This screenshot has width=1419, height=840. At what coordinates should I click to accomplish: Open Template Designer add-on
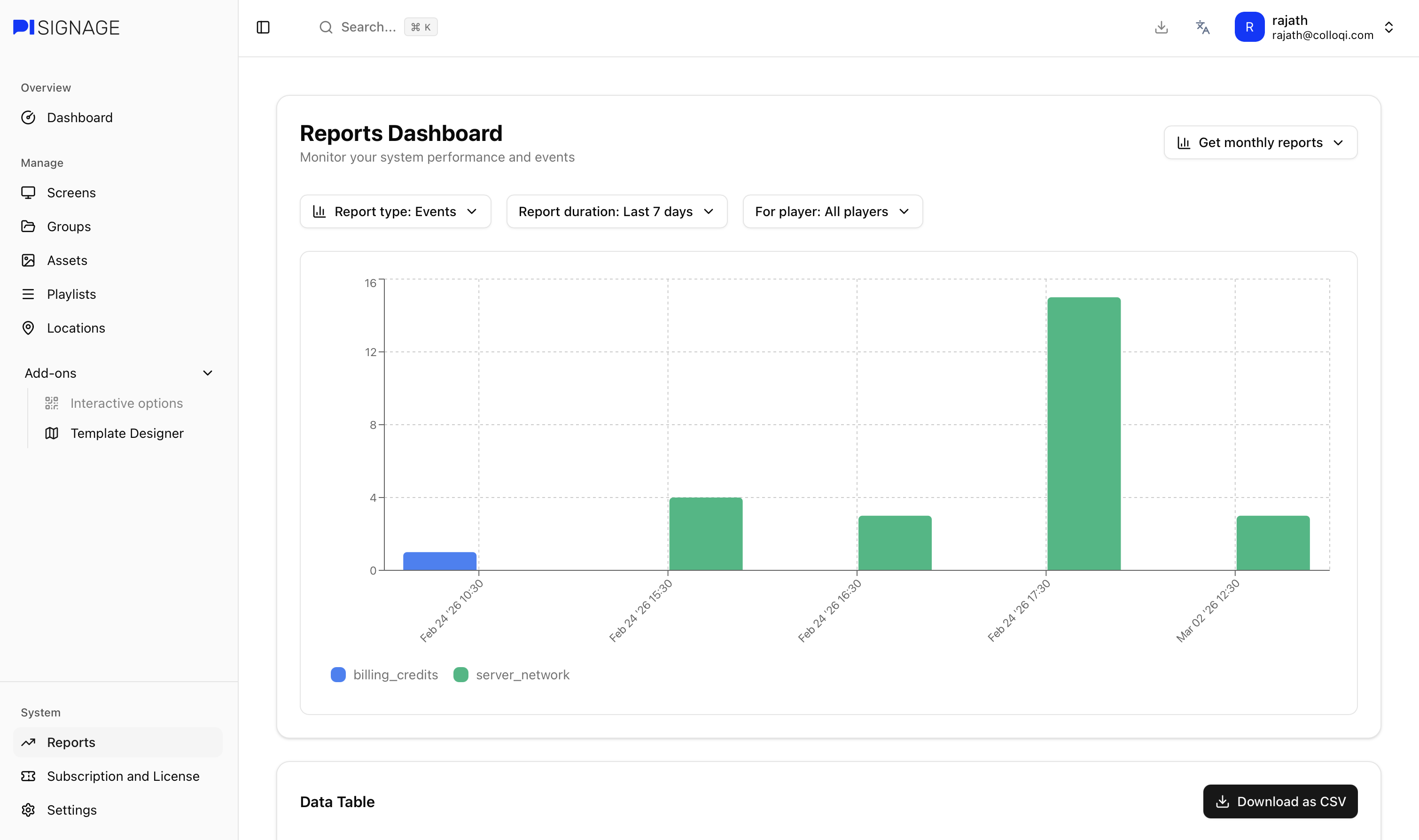(x=127, y=434)
